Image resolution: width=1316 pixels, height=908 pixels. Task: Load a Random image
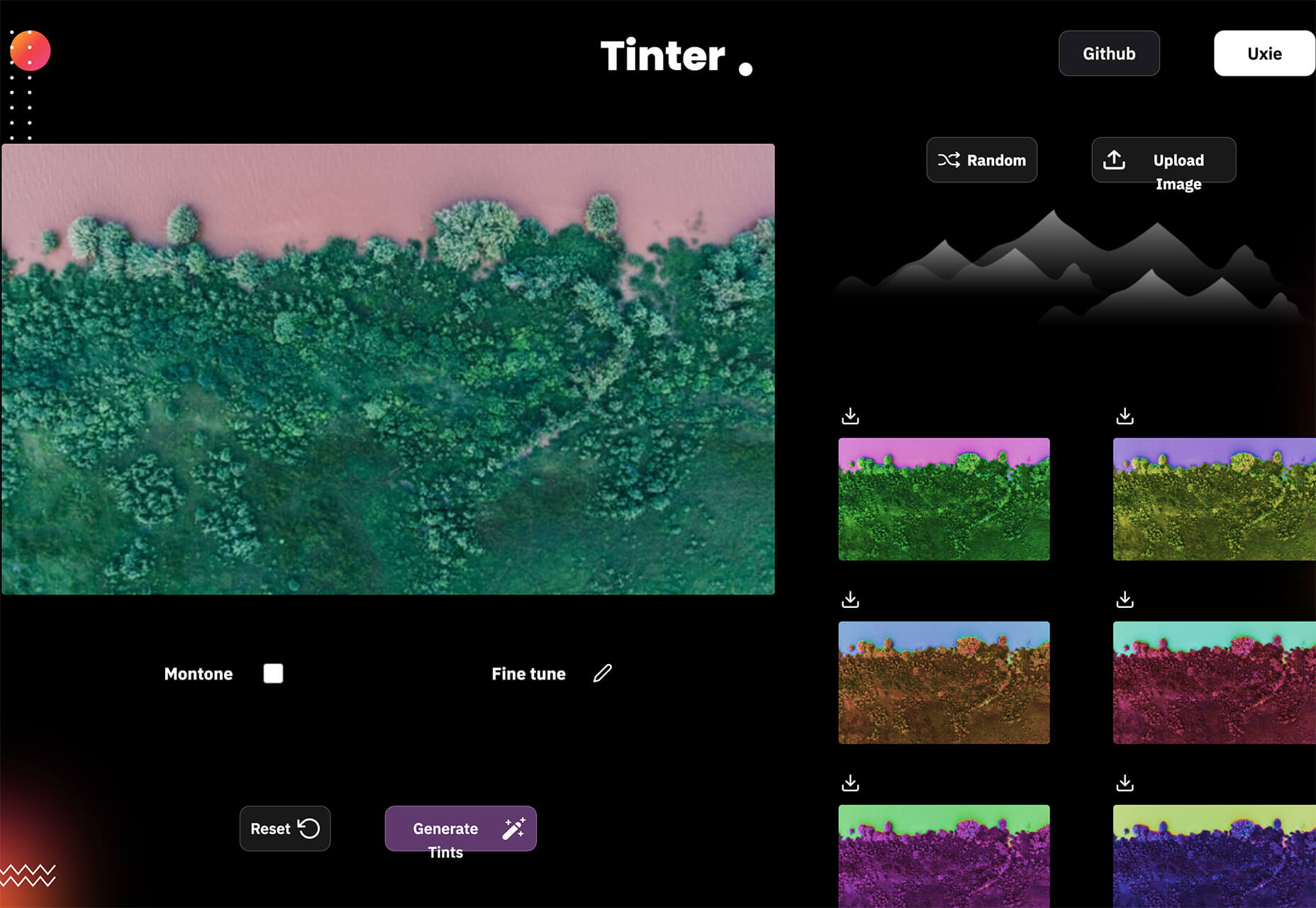click(981, 160)
